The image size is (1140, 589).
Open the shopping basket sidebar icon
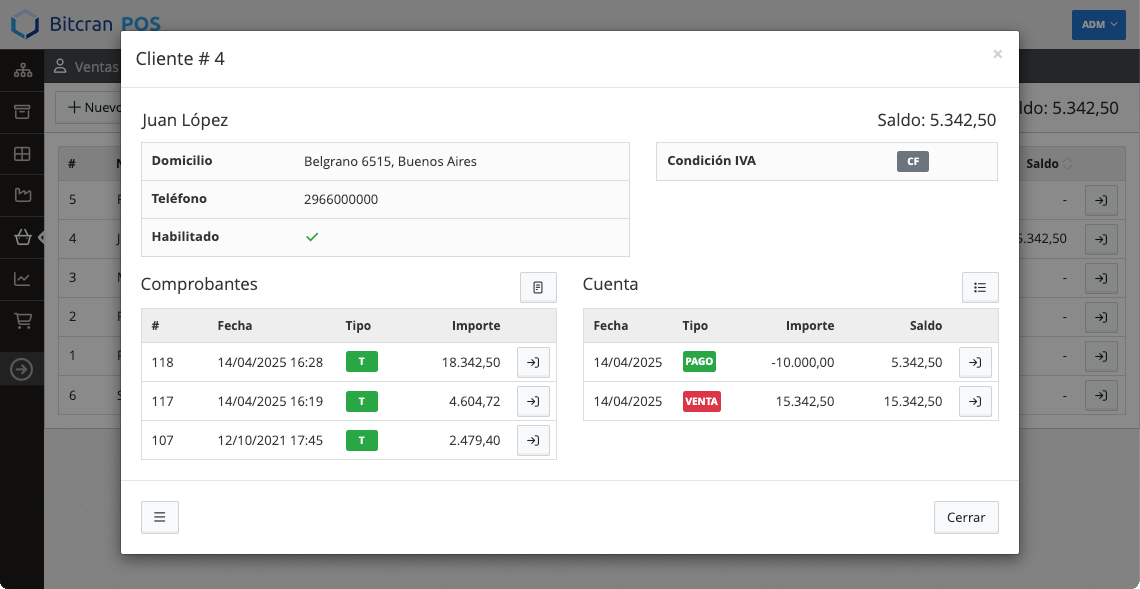coord(22,237)
